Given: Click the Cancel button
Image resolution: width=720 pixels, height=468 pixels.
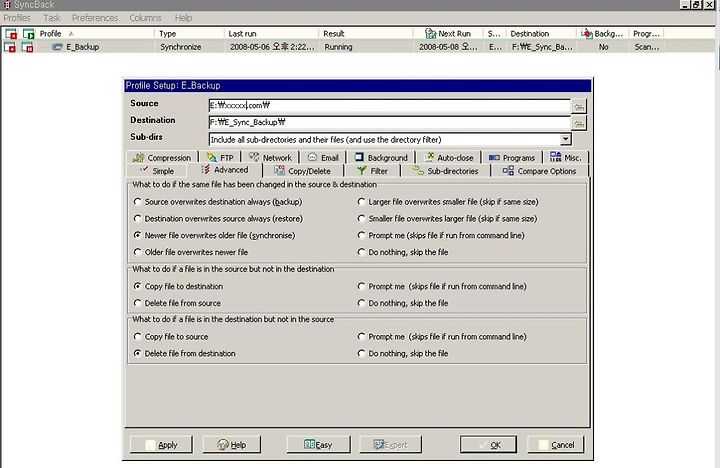Looking at the screenshot, I should 556,445.
